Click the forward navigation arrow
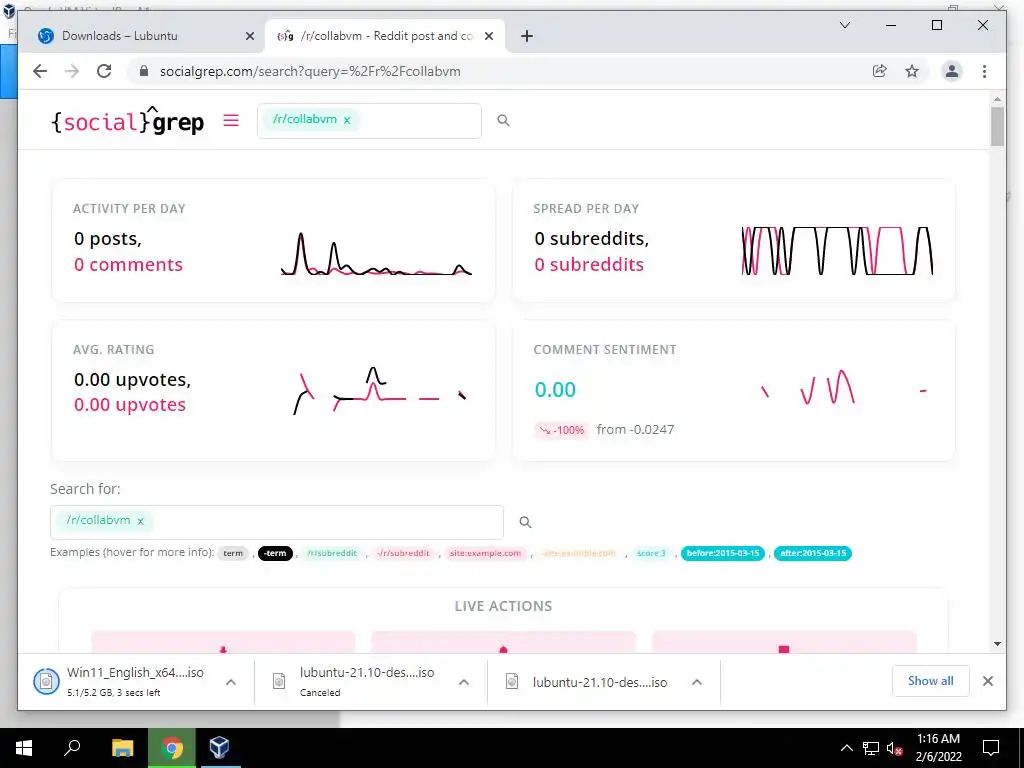 (72, 71)
